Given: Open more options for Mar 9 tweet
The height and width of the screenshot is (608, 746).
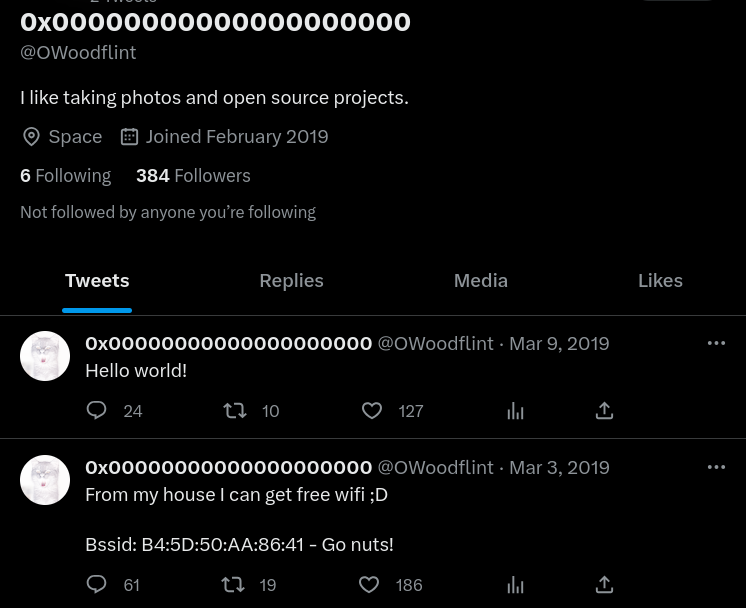Looking at the screenshot, I should [716, 343].
